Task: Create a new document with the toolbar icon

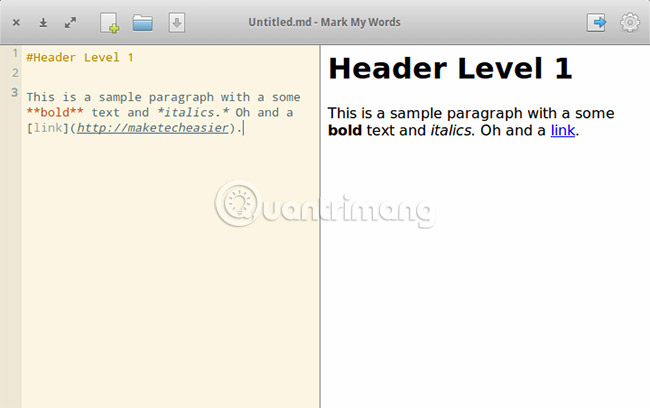Action: point(109,22)
